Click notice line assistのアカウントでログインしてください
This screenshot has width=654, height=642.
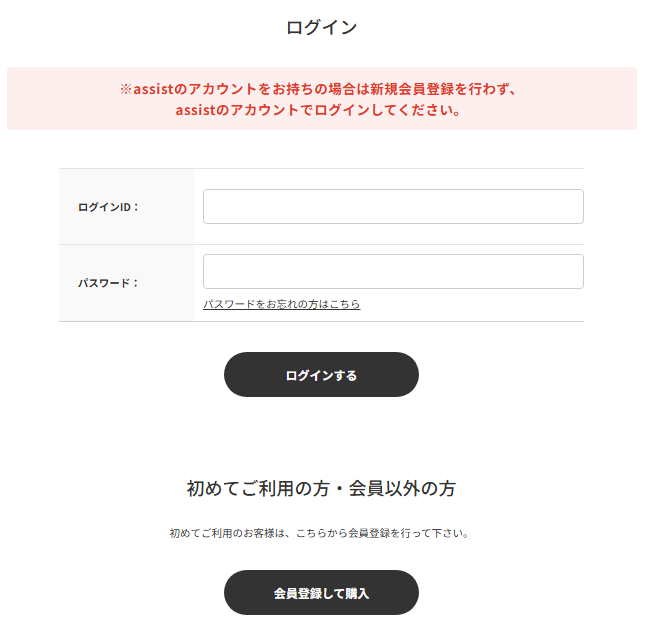pyautogui.click(x=319, y=110)
